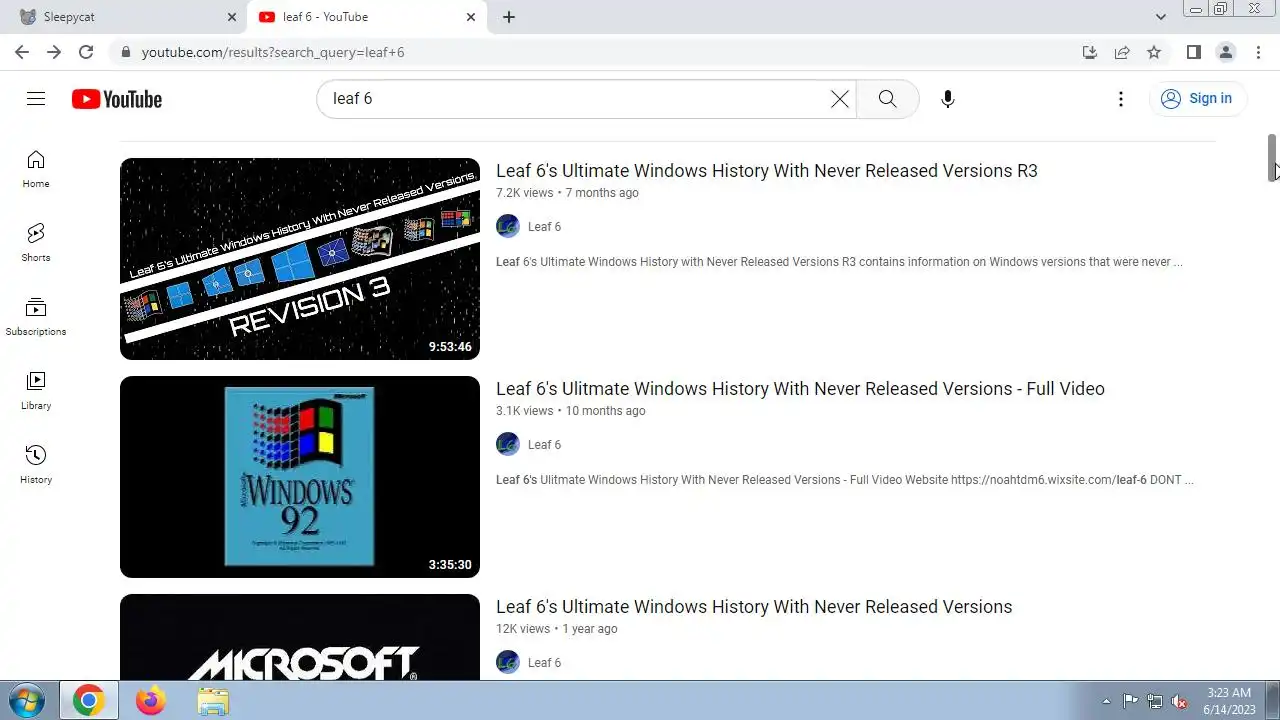Open YouTube settings three-dot menu

coord(1121,99)
